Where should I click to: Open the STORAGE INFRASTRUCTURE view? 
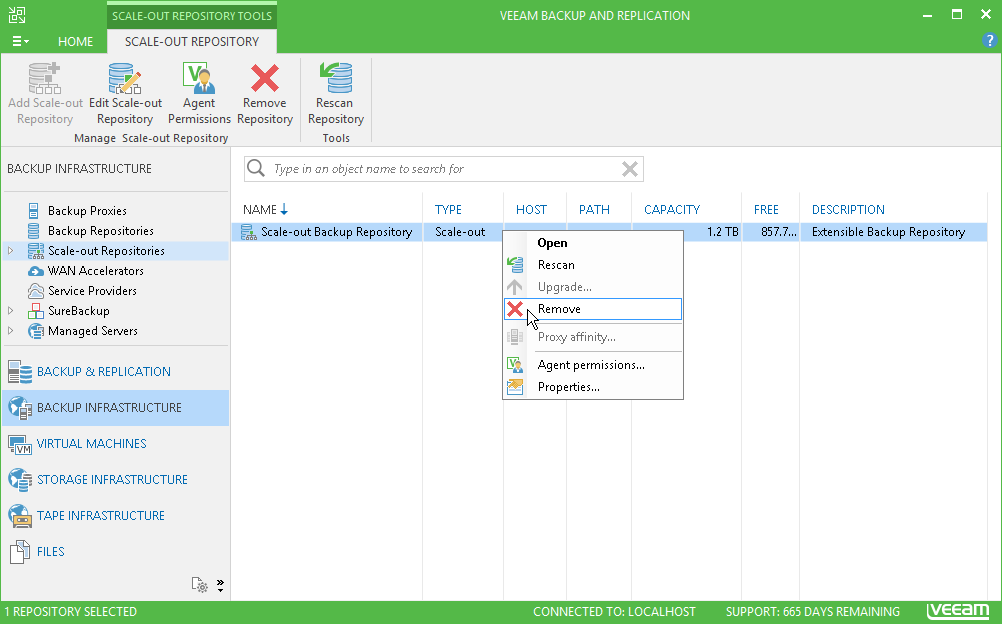(116, 480)
